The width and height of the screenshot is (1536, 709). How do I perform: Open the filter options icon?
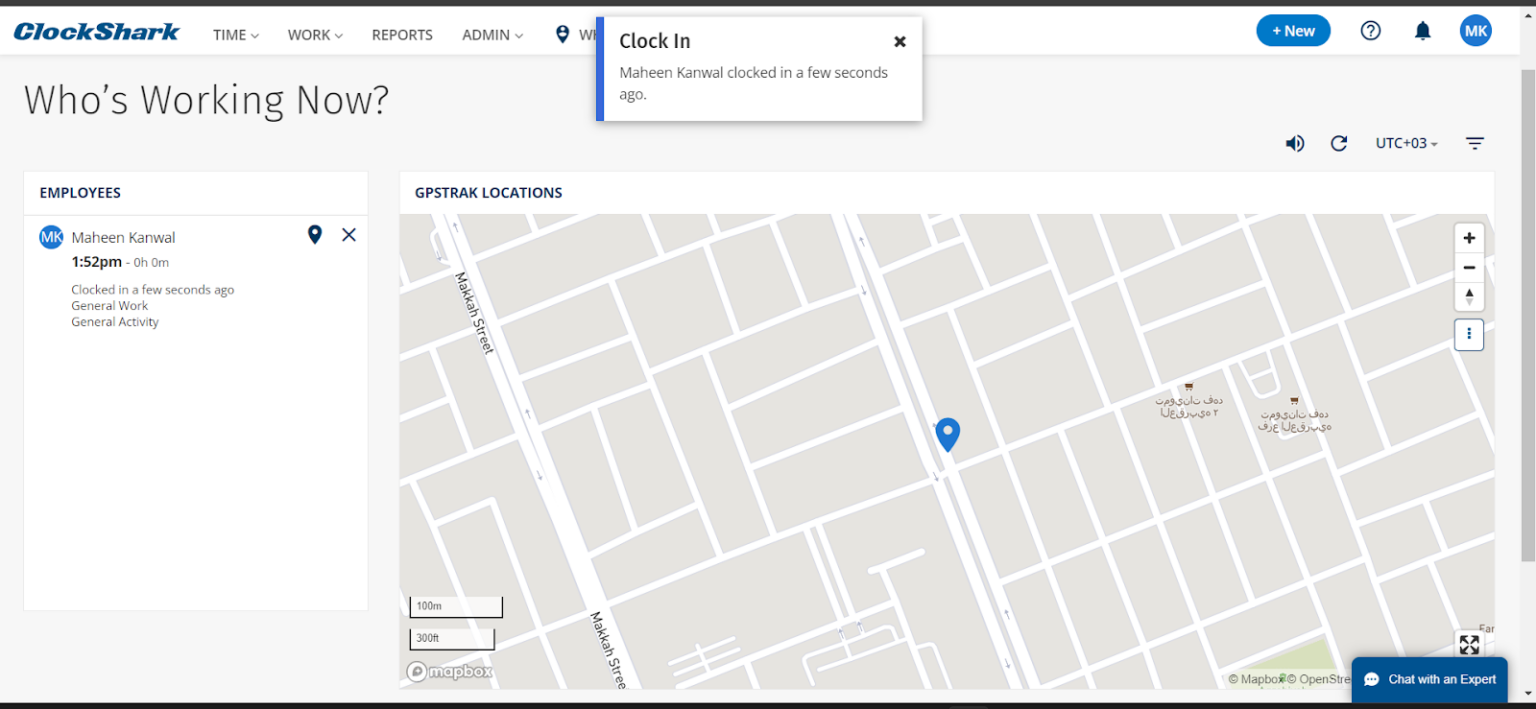pyautogui.click(x=1475, y=143)
